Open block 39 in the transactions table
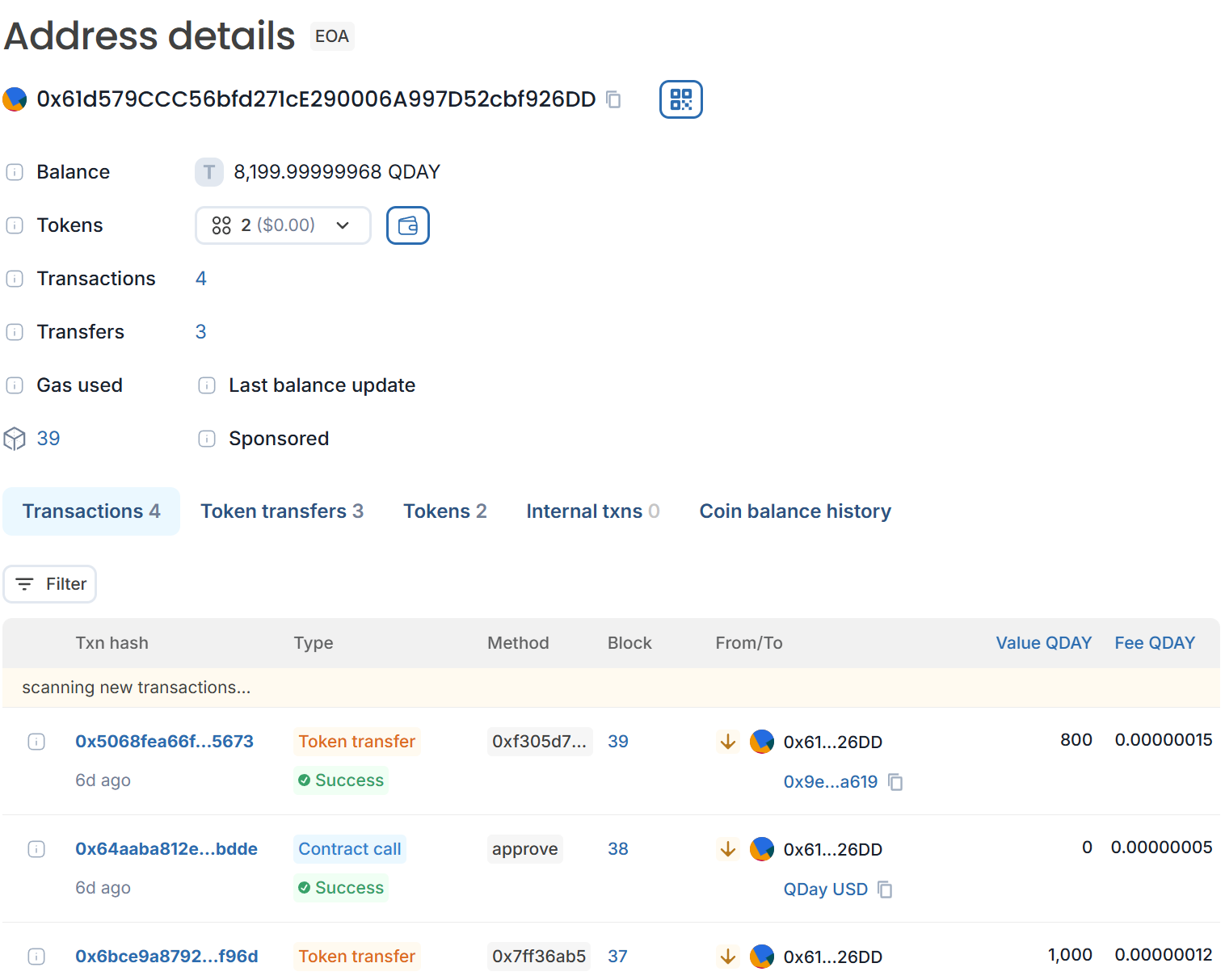The height and width of the screenshot is (980, 1225). (x=618, y=742)
